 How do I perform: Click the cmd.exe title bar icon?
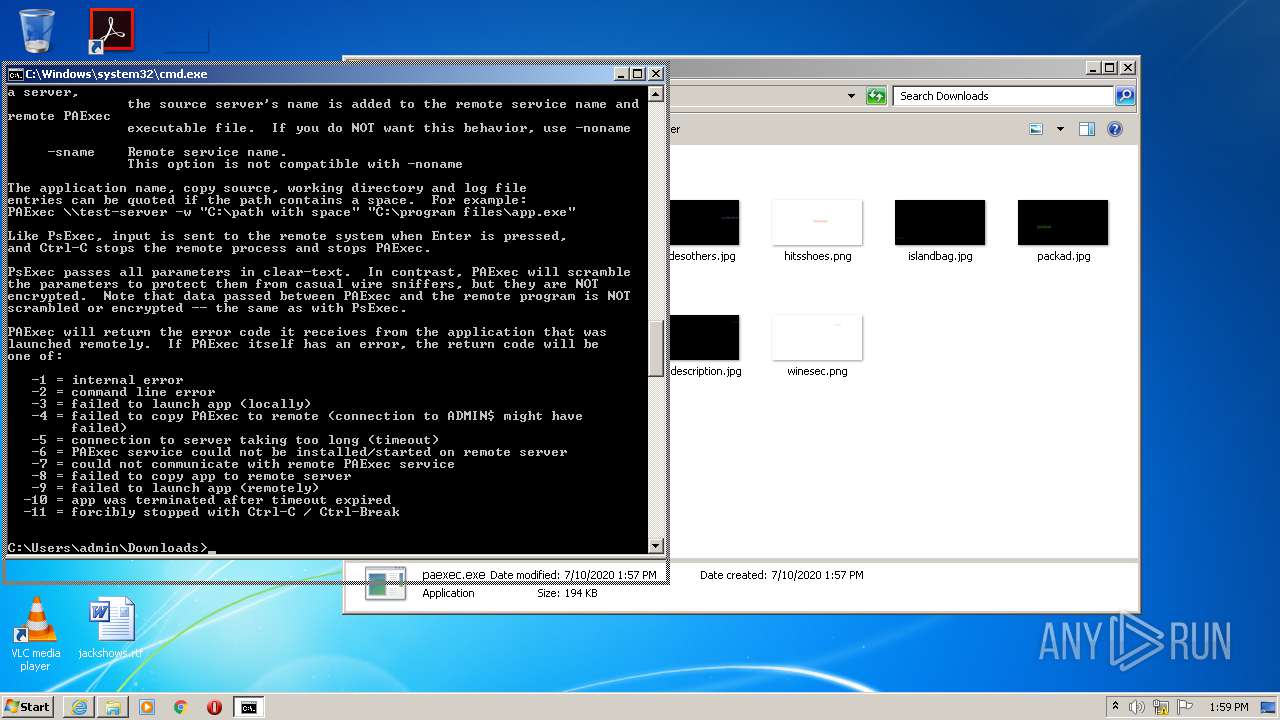[x=15, y=74]
